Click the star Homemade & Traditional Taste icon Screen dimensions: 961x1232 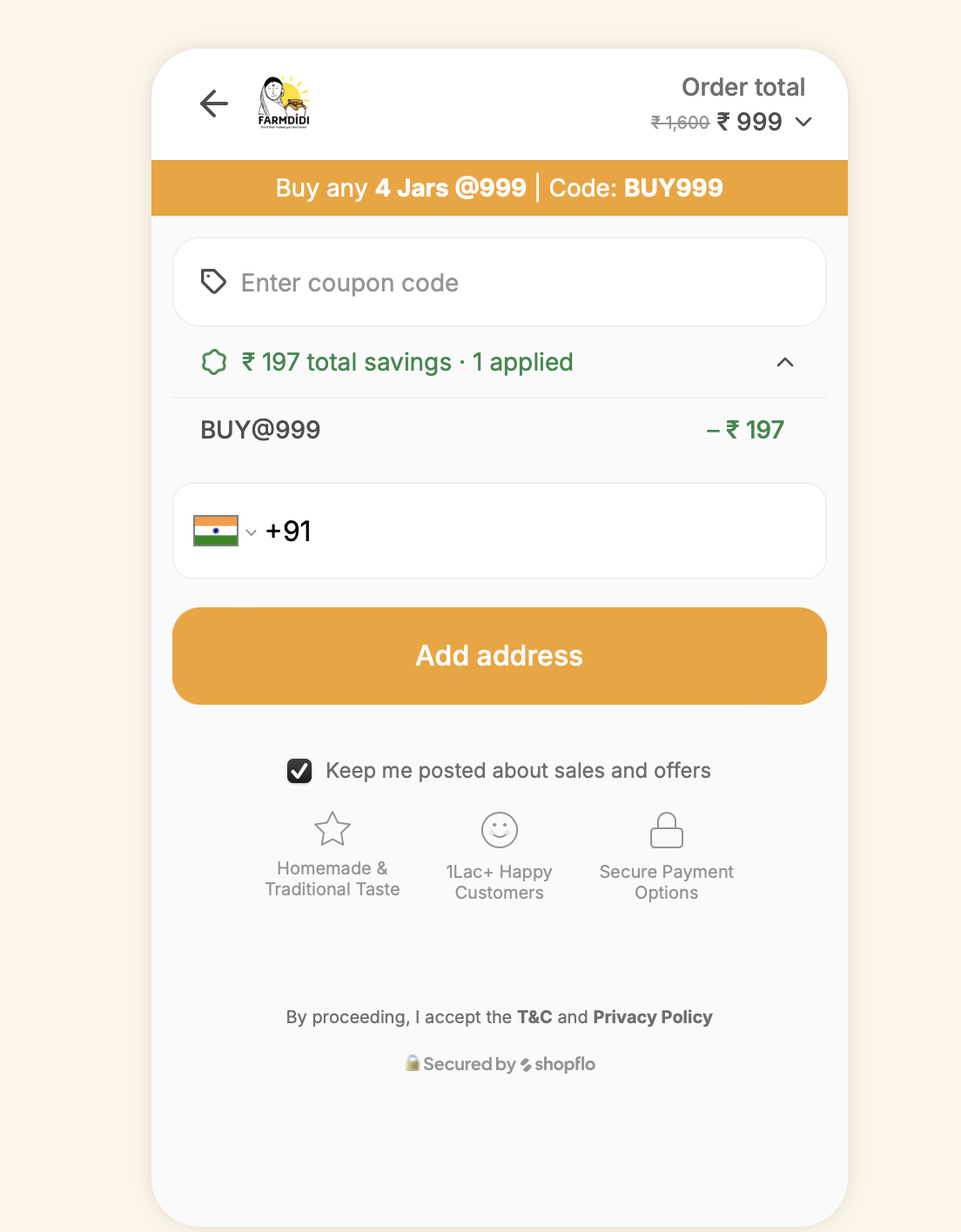pyautogui.click(x=333, y=829)
